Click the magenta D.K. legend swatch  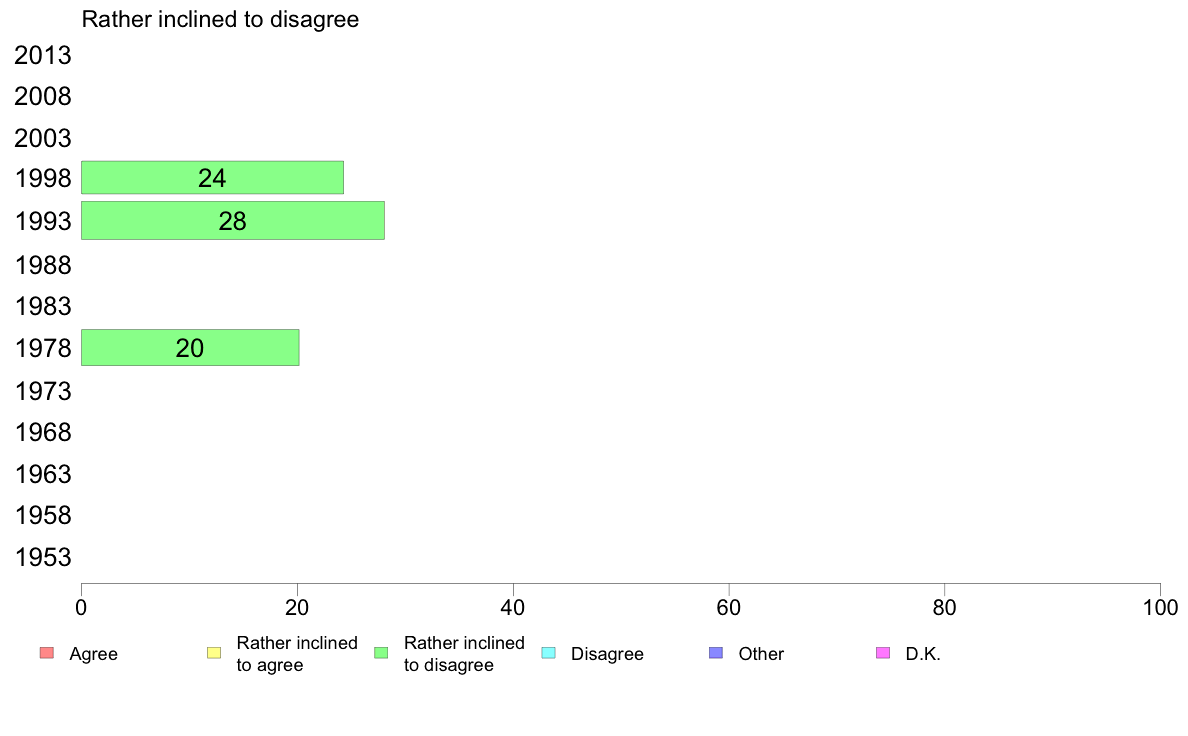(x=883, y=653)
